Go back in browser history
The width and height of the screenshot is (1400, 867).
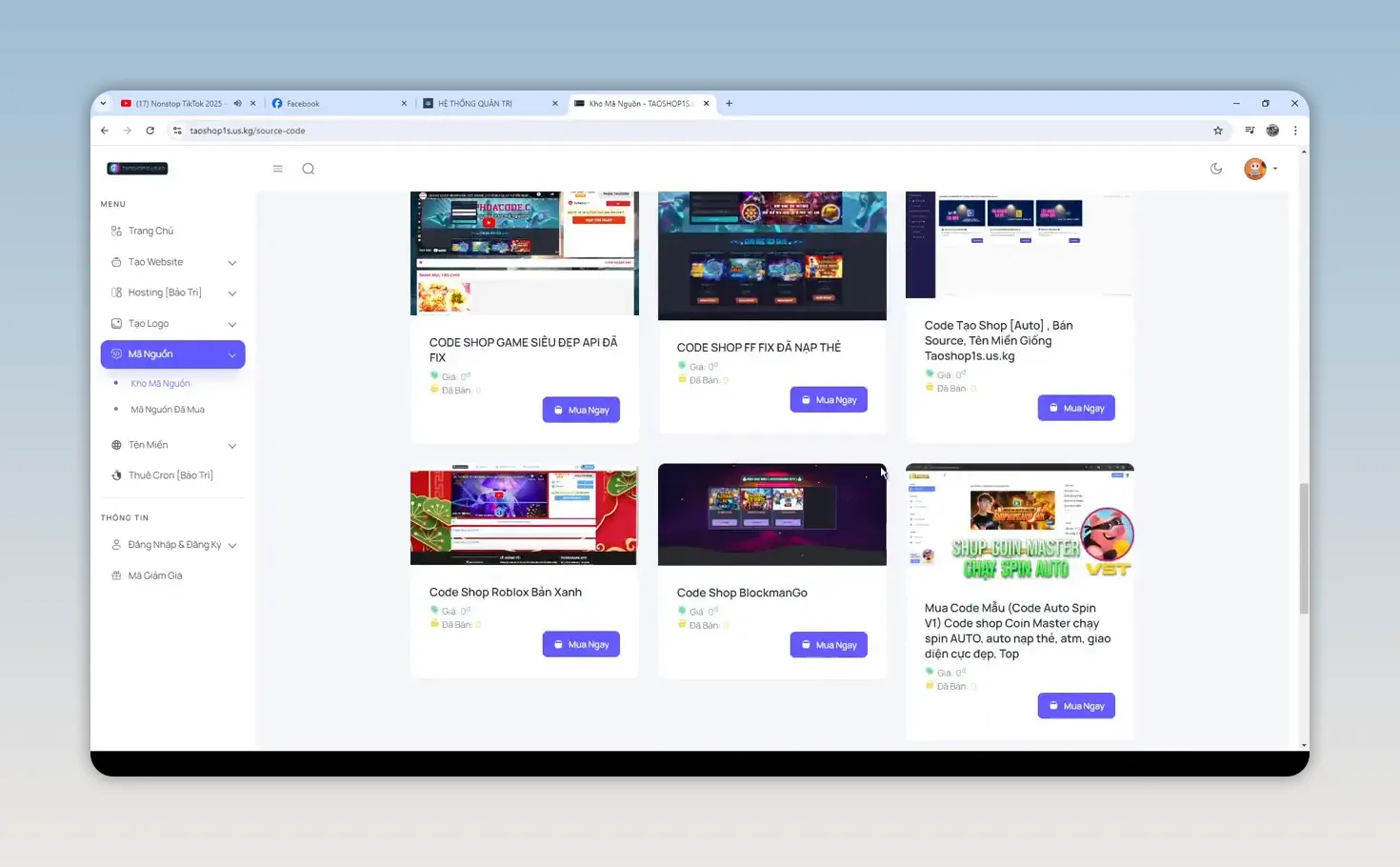tap(105, 131)
